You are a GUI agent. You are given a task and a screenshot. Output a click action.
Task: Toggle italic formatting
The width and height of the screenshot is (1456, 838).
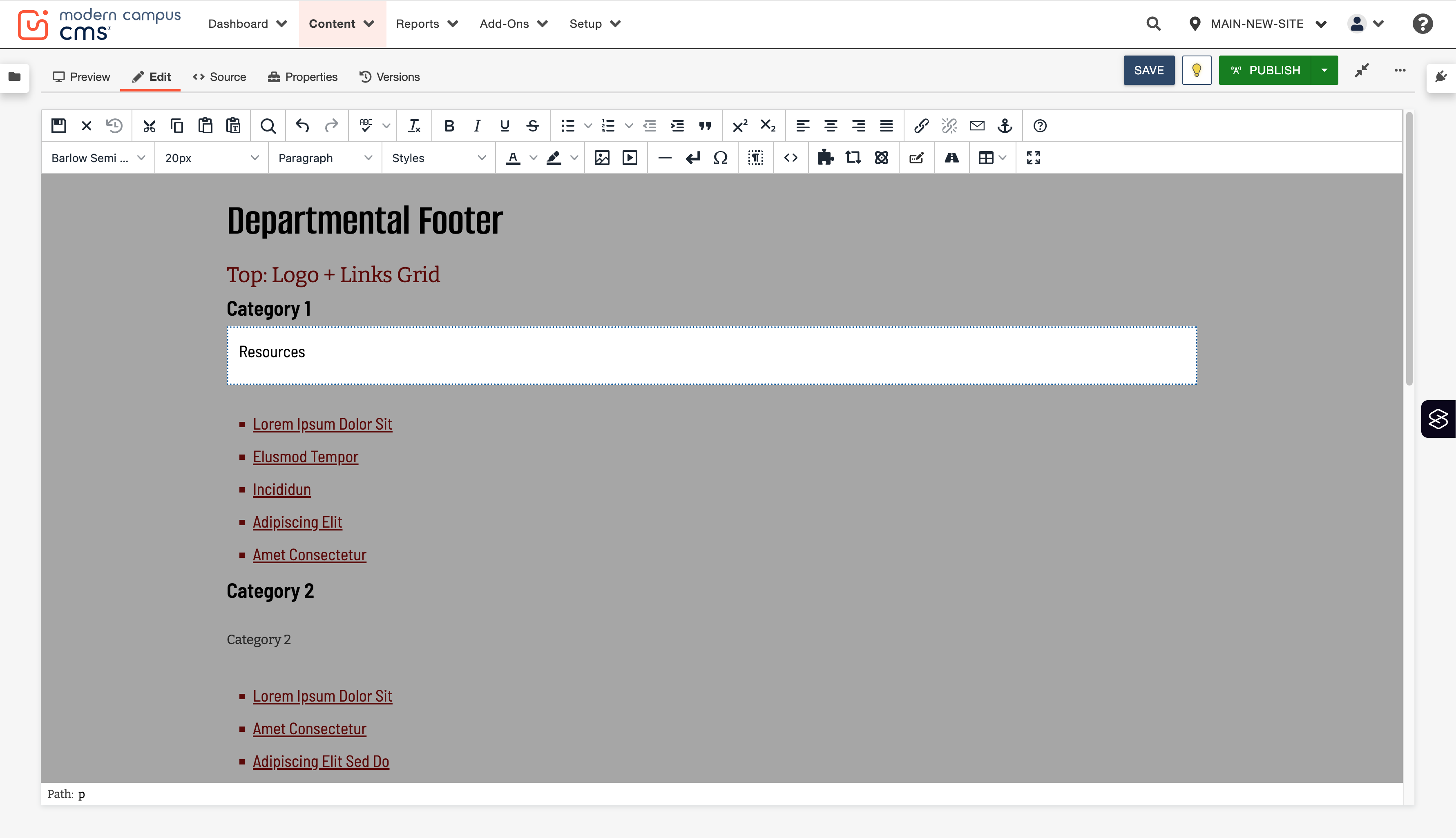[x=477, y=126]
